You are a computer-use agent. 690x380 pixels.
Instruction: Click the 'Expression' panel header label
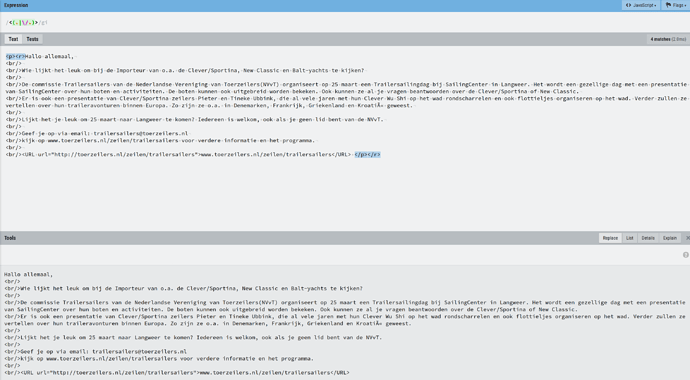click(16, 5)
